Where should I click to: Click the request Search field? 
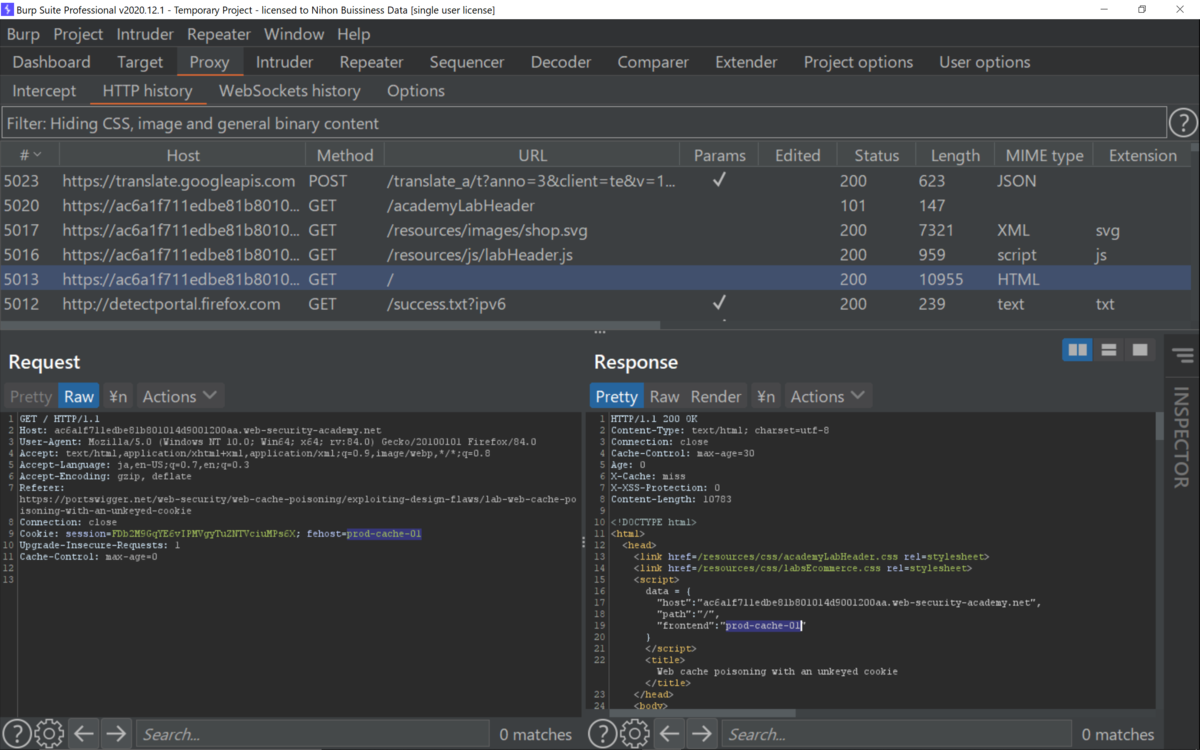coord(312,734)
